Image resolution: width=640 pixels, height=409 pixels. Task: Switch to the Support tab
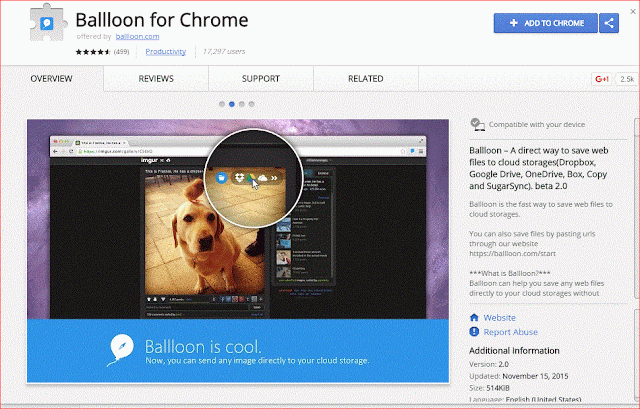pos(261,78)
